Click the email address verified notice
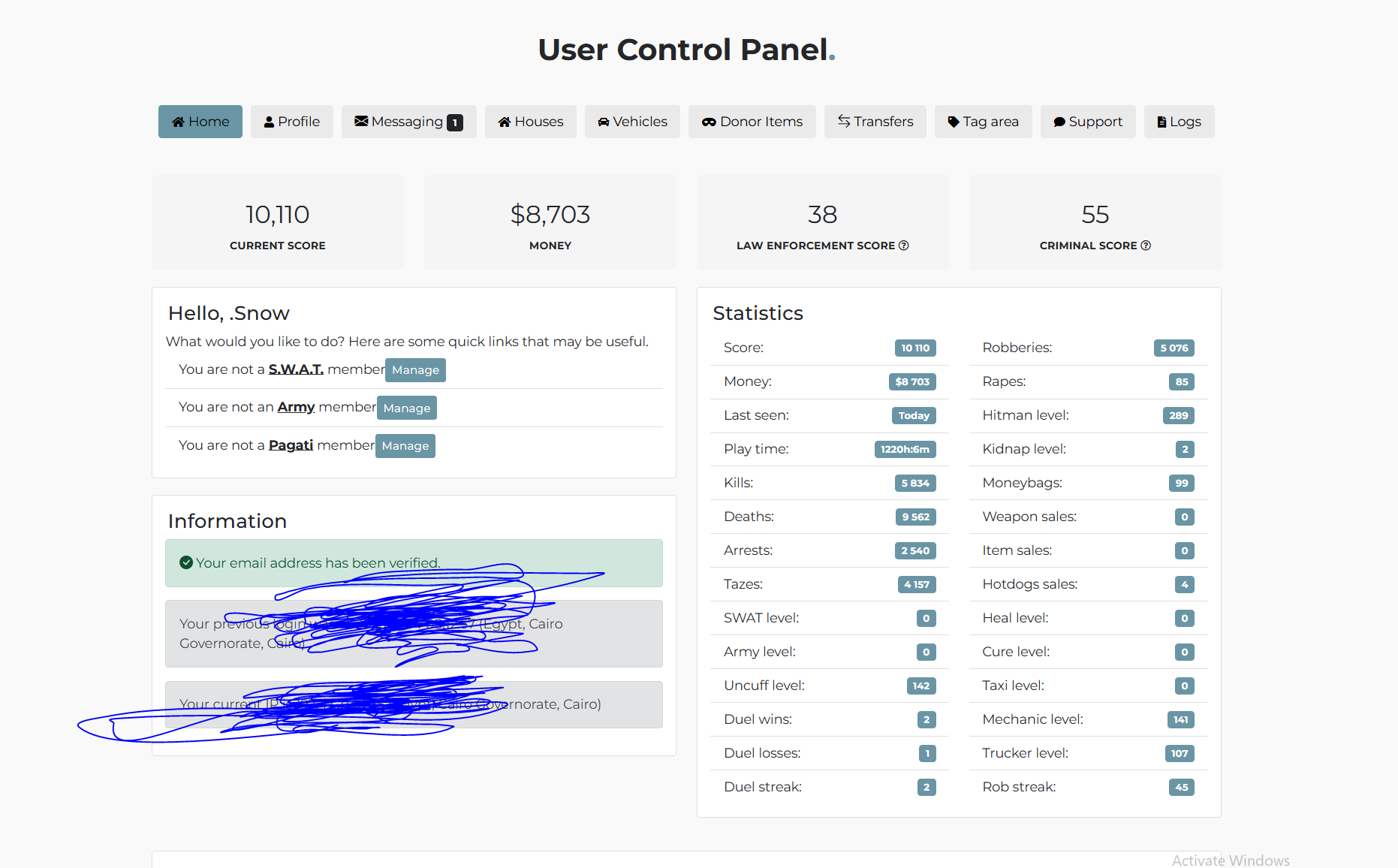This screenshot has width=1398, height=868. click(x=414, y=563)
